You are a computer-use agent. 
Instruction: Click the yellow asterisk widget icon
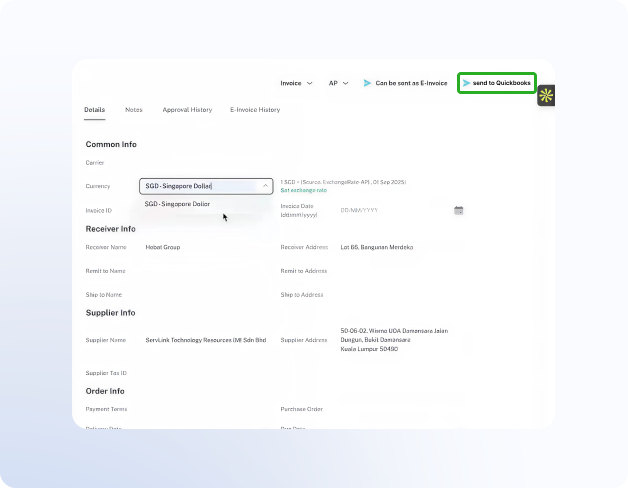pos(546,96)
